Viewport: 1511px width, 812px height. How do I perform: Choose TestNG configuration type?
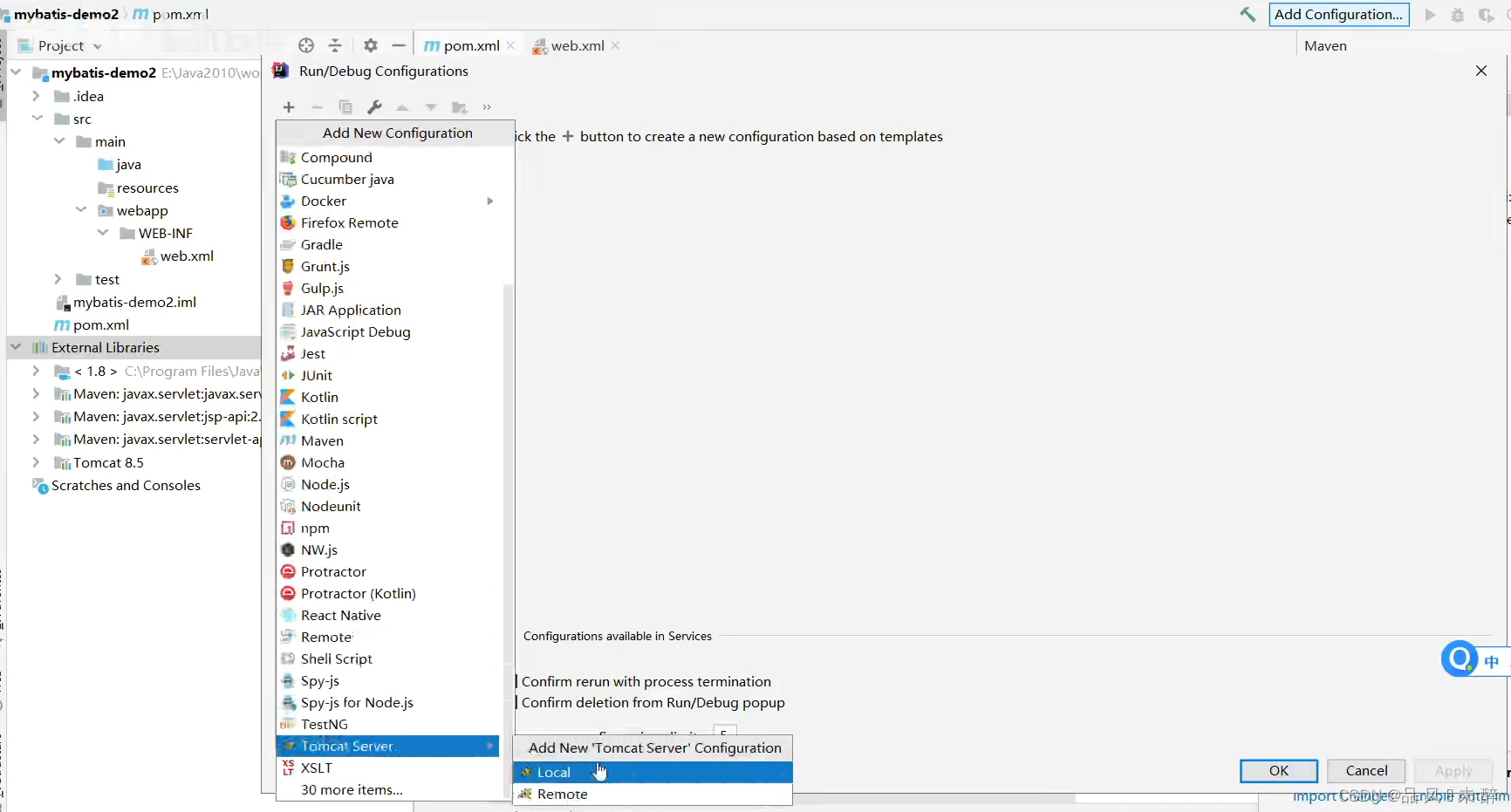388,724
